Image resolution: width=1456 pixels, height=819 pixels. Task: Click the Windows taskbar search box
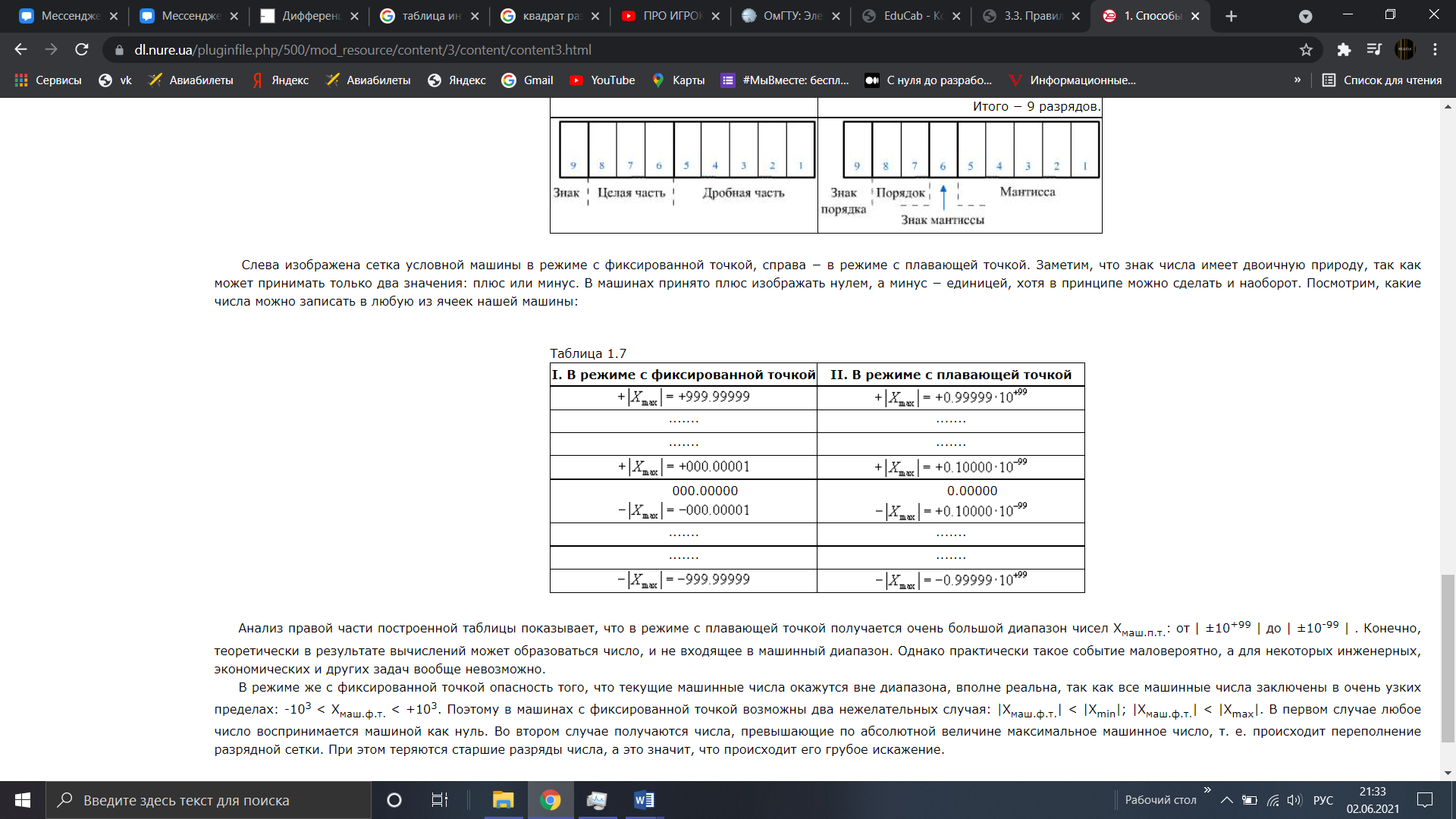209,800
